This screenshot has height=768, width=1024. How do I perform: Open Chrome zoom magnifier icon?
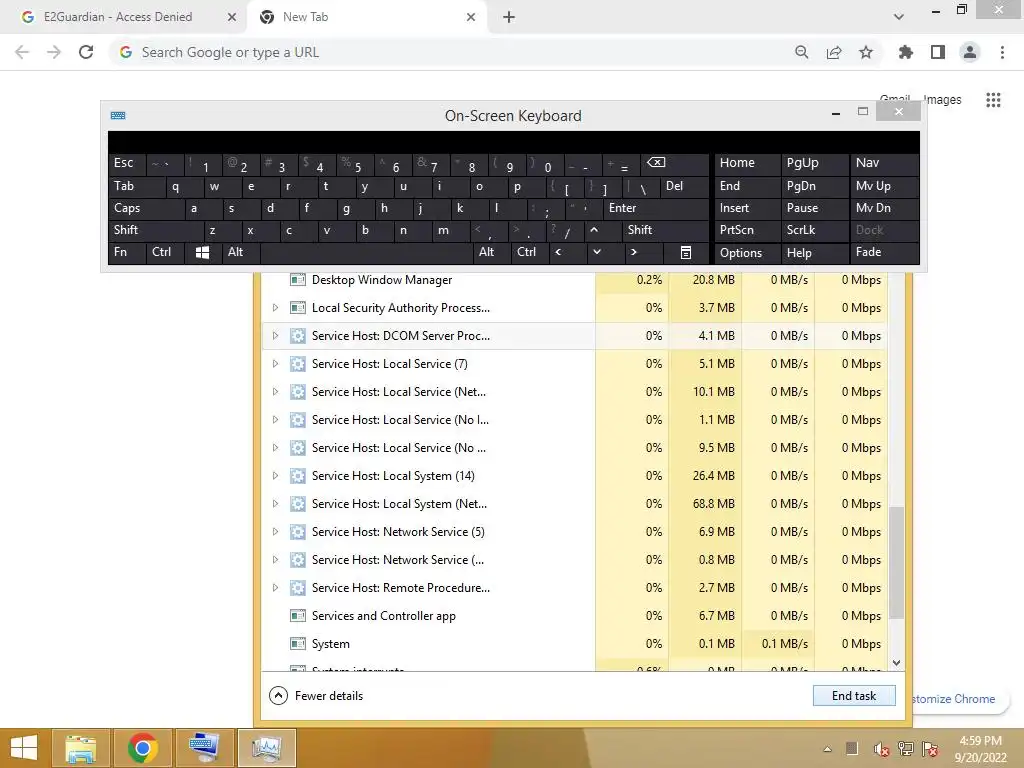pyautogui.click(x=801, y=52)
